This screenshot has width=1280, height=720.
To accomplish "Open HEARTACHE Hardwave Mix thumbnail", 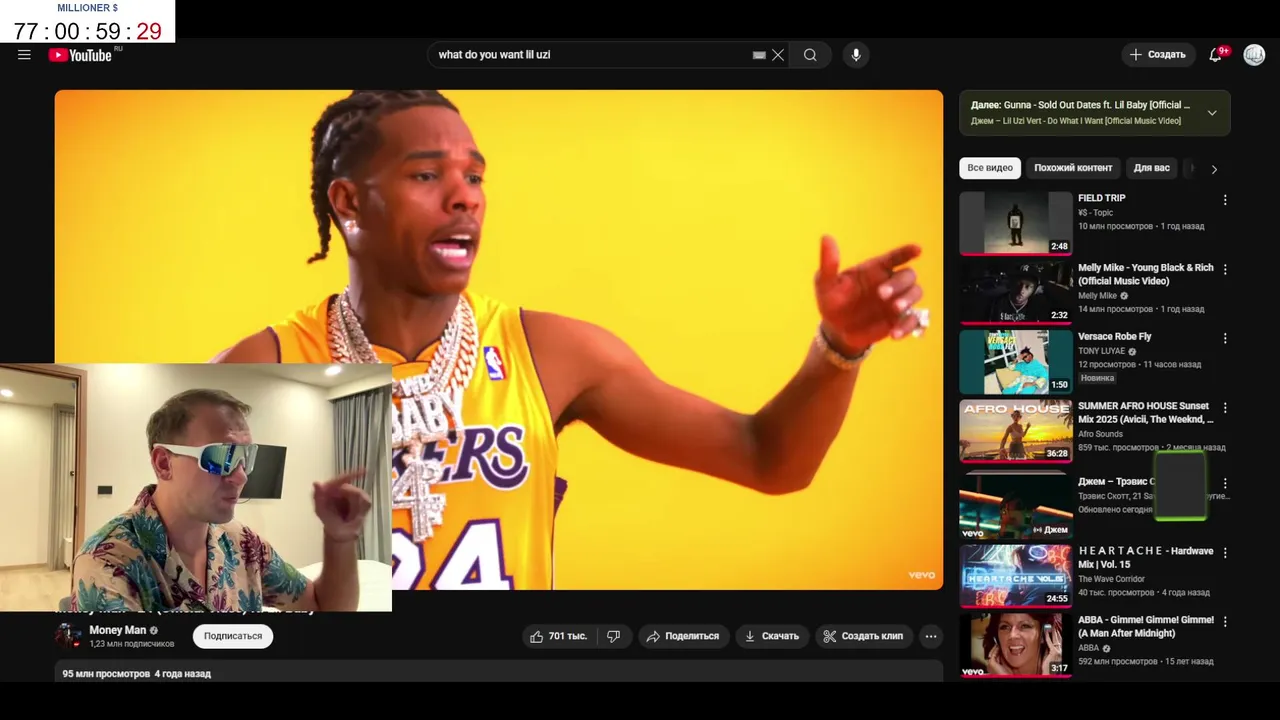I will (1016, 575).
